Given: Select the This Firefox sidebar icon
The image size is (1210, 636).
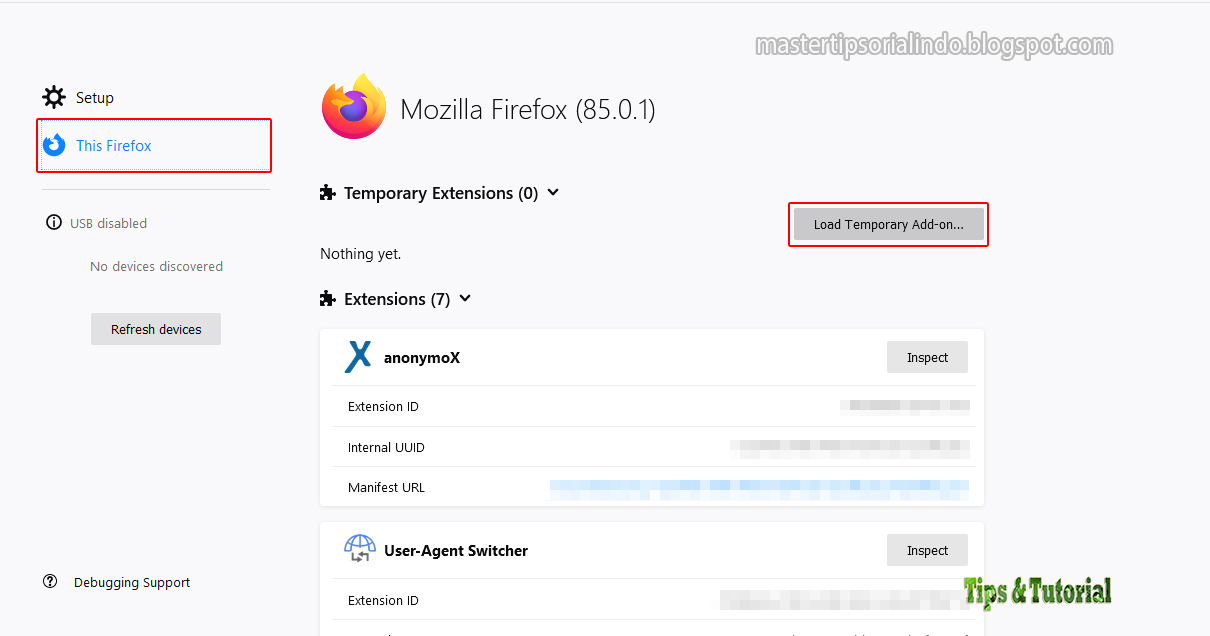Looking at the screenshot, I should click(56, 145).
